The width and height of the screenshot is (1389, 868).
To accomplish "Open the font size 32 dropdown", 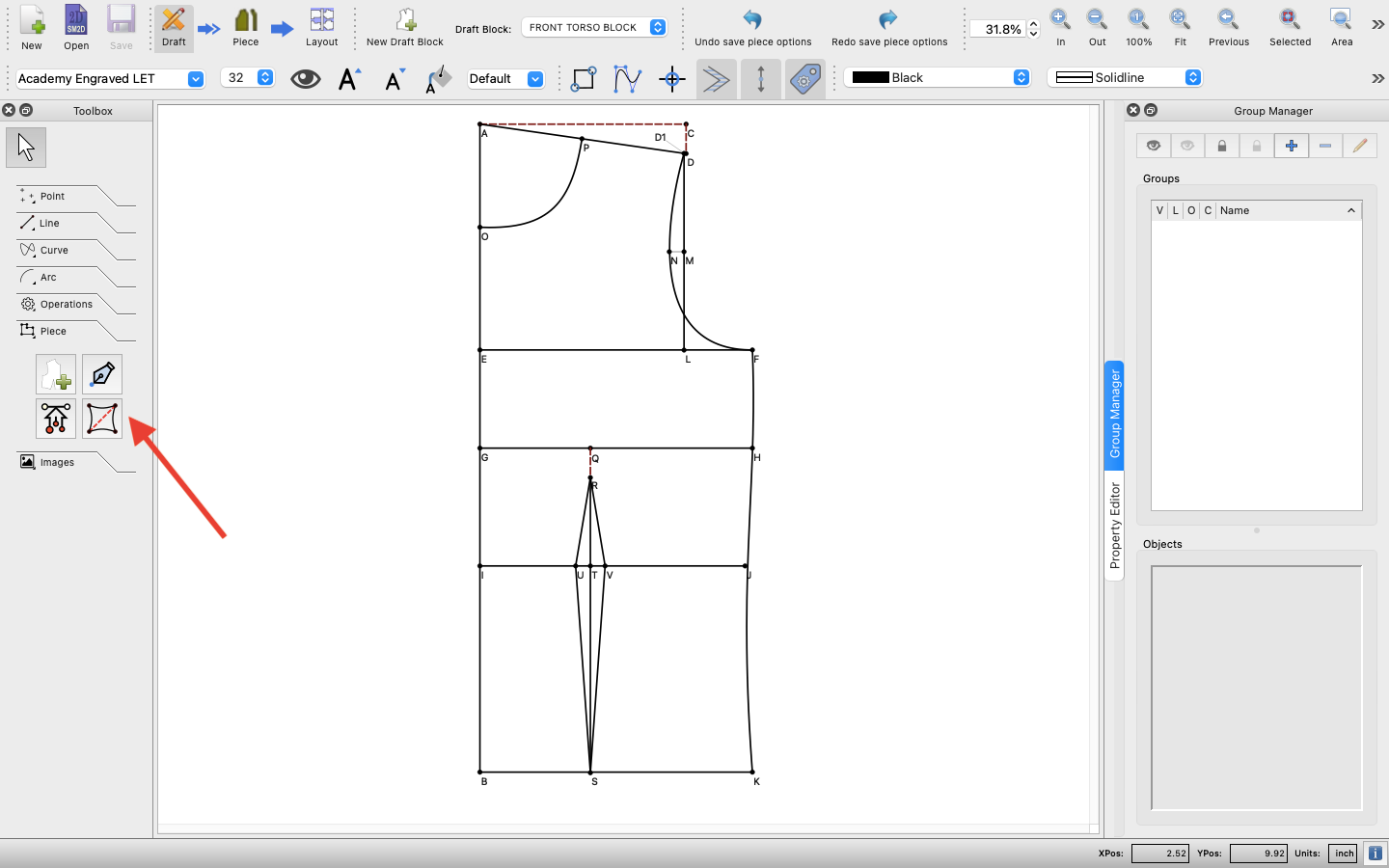I will pyautogui.click(x=248, y=78).
